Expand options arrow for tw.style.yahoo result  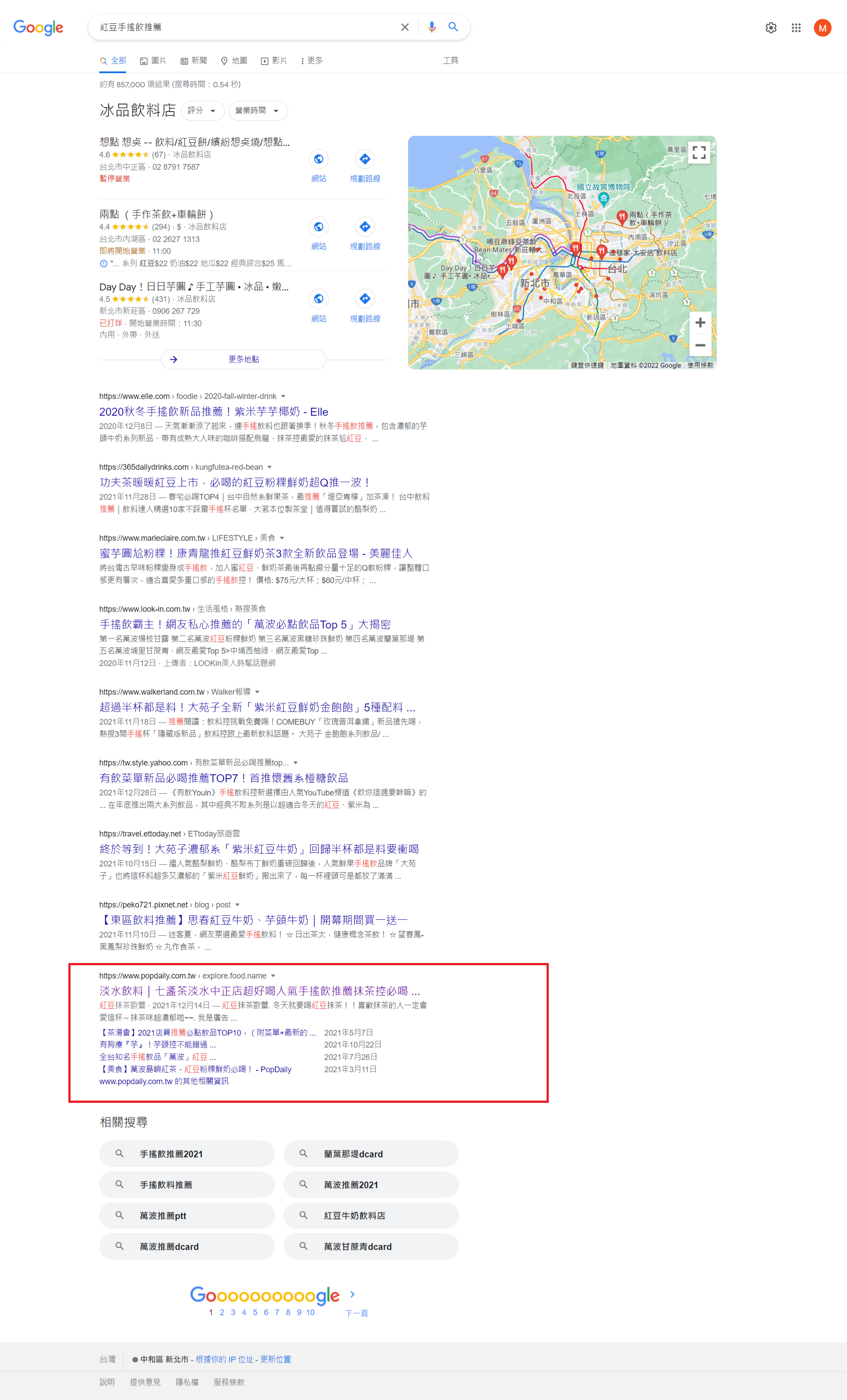coord(296,763)
